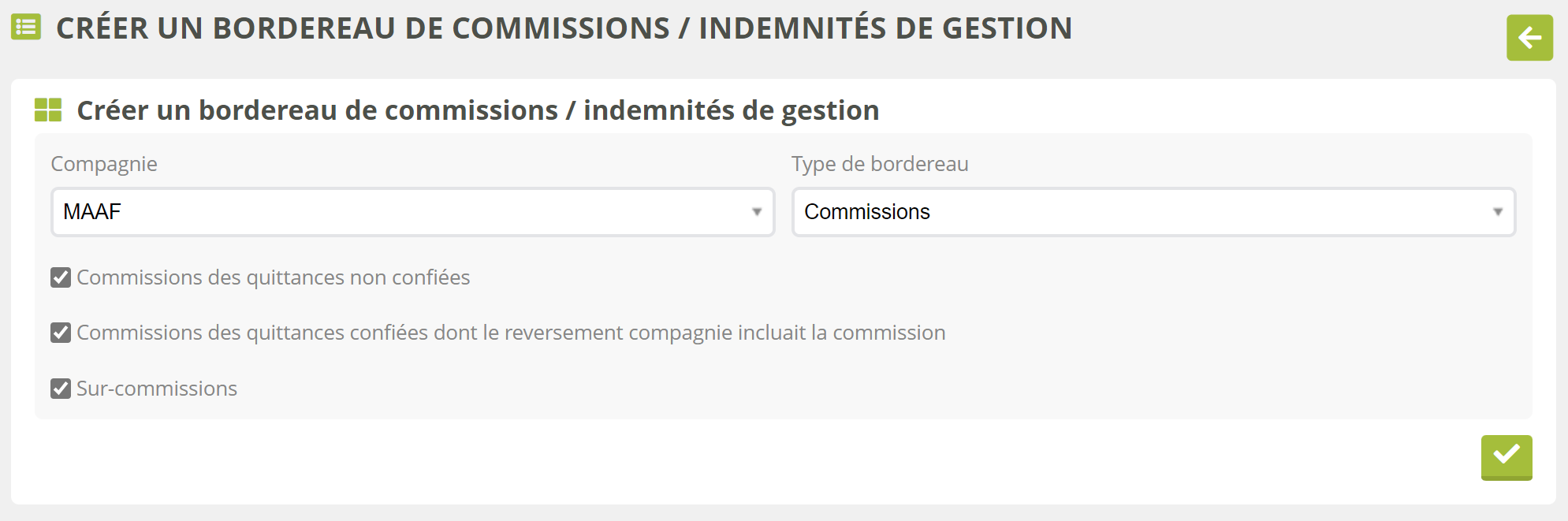Click the Compagnie field label

click(x=104, y=164)
